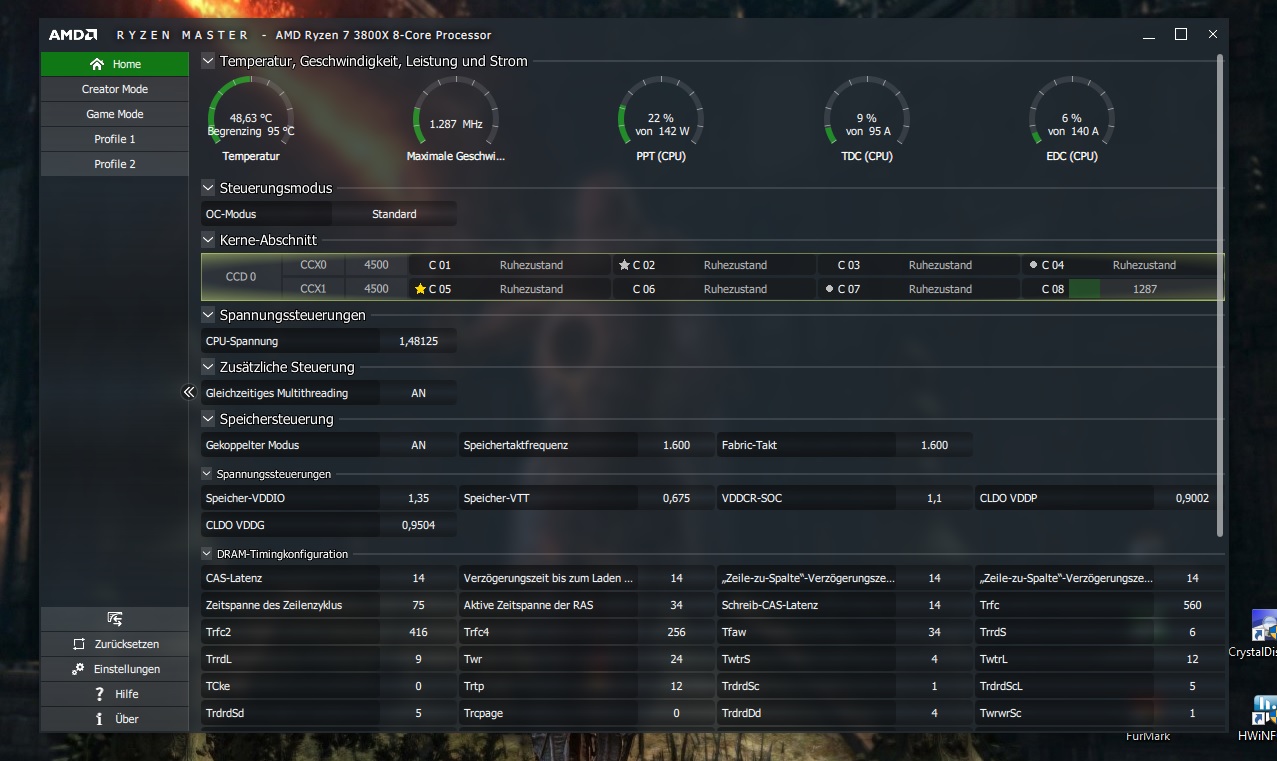Open the Über about entry
The image size is (1277, 761).
point(114,719)
